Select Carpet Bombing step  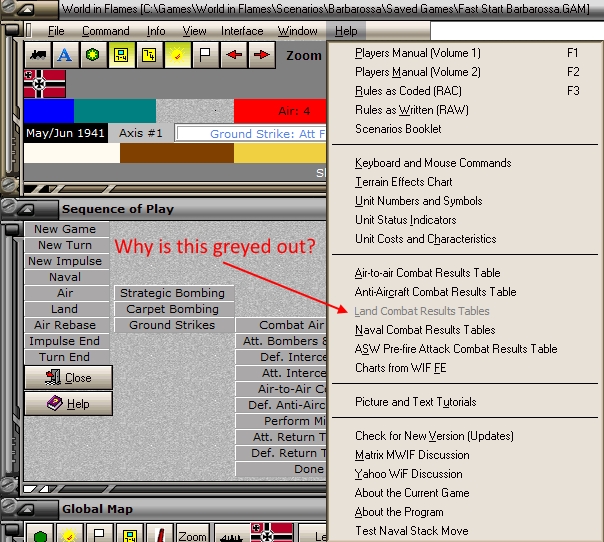[174, 309]
